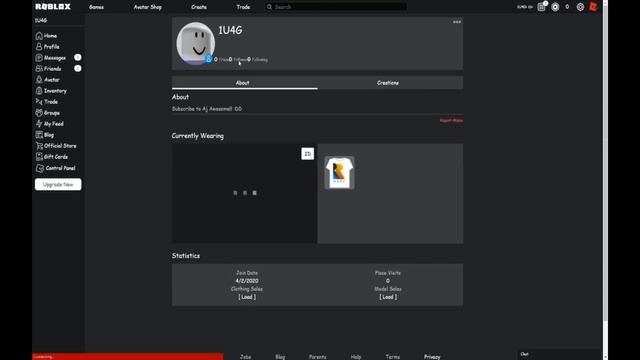
Task: Open Trade in the top navigation
Action: click(243, 7)
